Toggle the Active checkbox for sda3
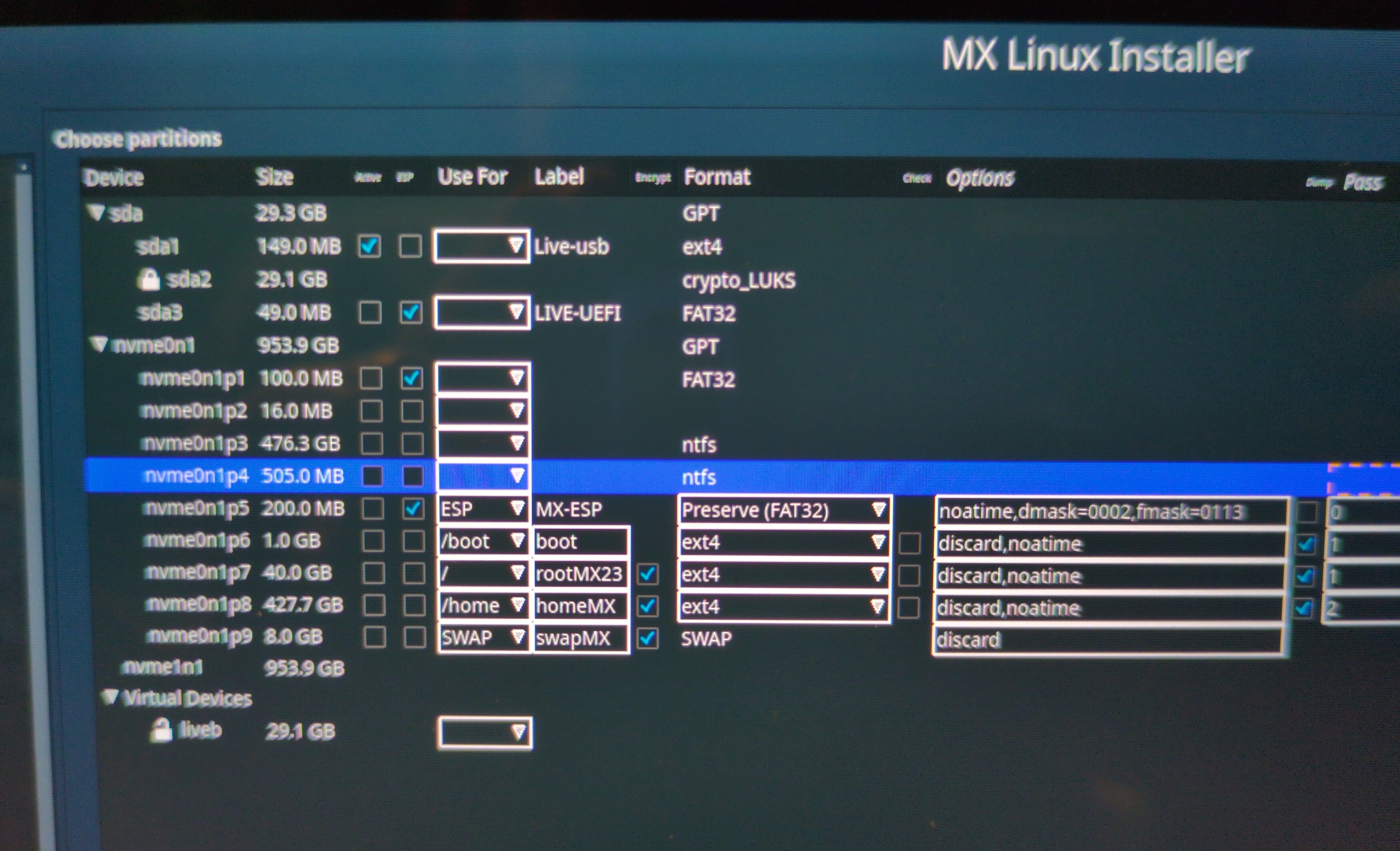The height and width of the screenshot is (851, 1400). pos(370,312)
